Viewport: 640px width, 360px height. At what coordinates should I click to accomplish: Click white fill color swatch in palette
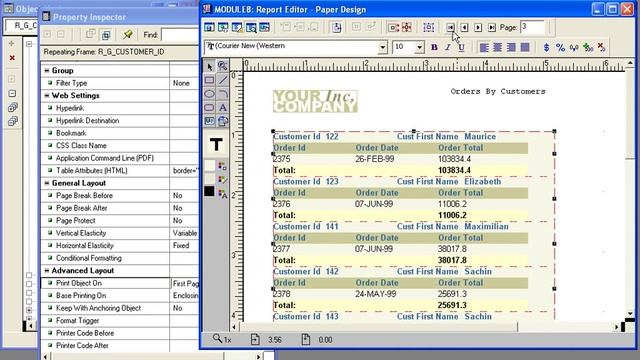[x=209, y=165]
